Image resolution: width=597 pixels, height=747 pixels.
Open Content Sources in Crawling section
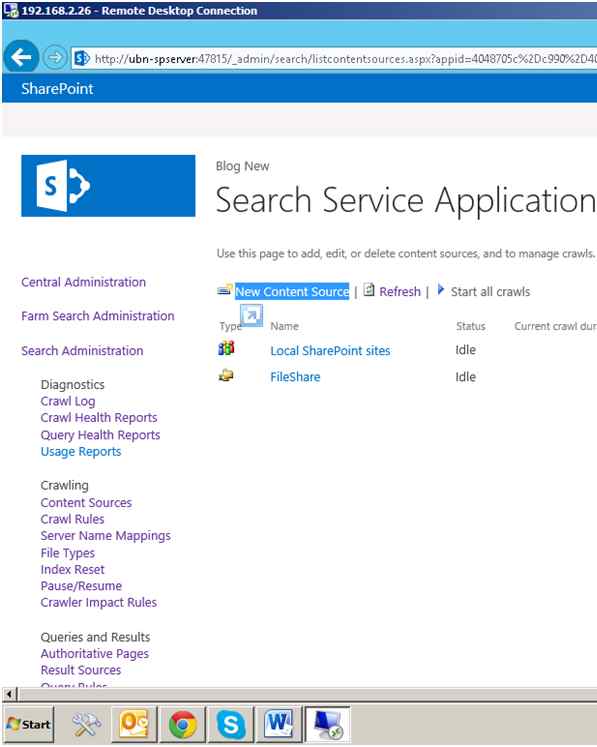point(86,503)
